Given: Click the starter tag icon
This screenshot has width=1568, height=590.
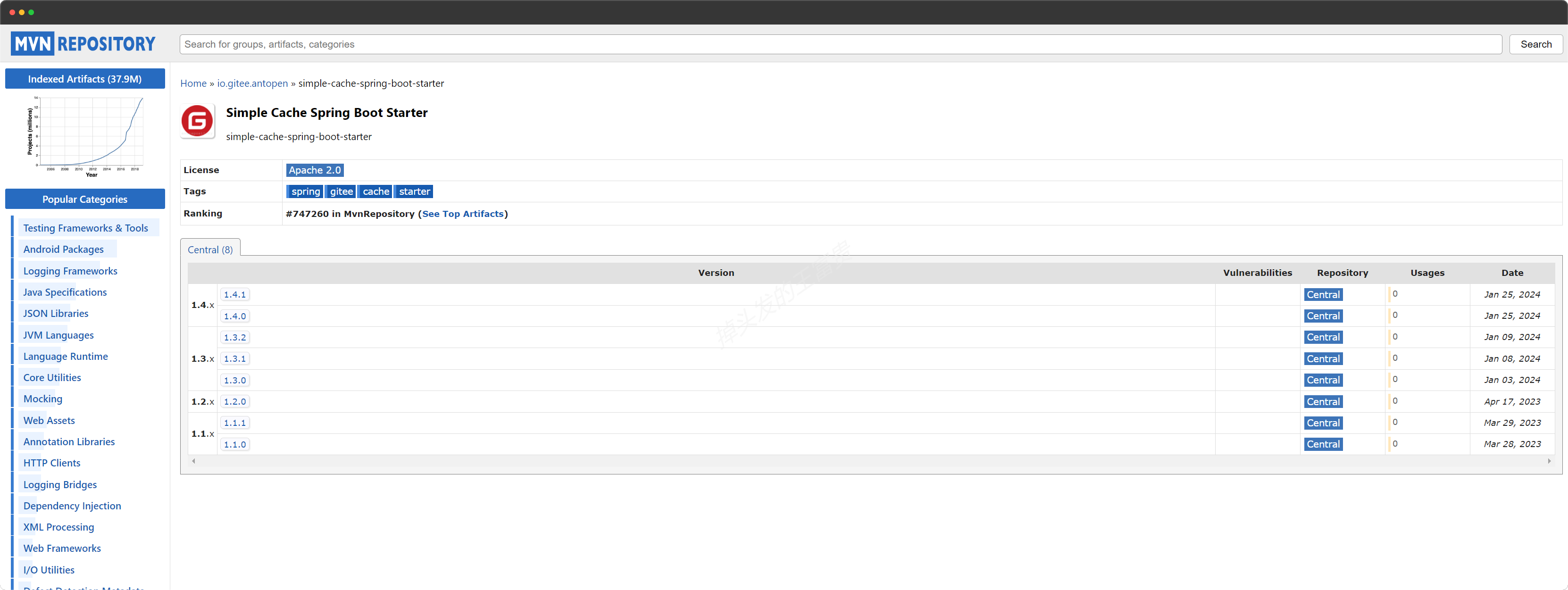Looking at the screenshot, I should pos(415,191).
